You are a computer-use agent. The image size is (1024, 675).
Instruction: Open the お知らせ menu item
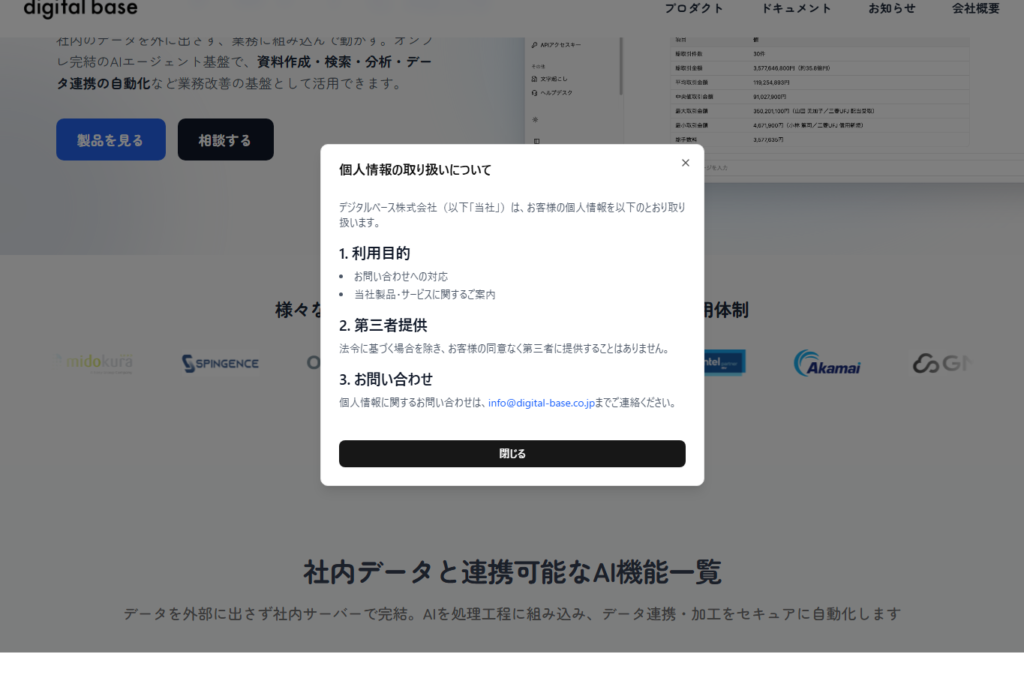tap(891, 8)
